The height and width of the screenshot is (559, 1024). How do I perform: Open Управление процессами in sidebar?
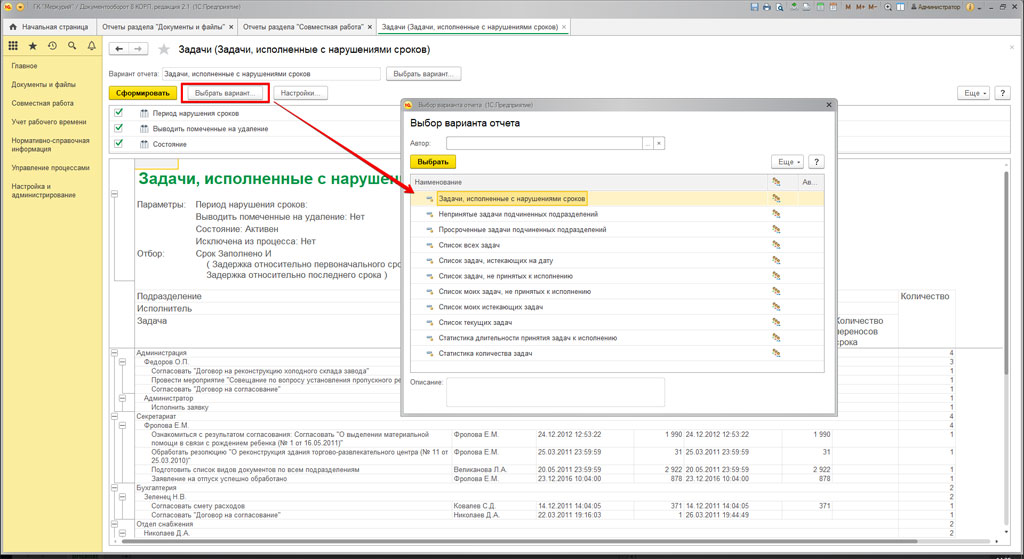click(x=50, y=168)
